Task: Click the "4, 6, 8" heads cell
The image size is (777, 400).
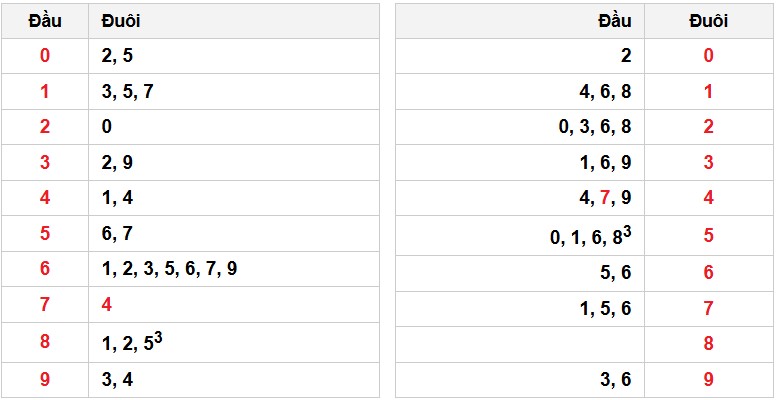Action: point(605,92)
